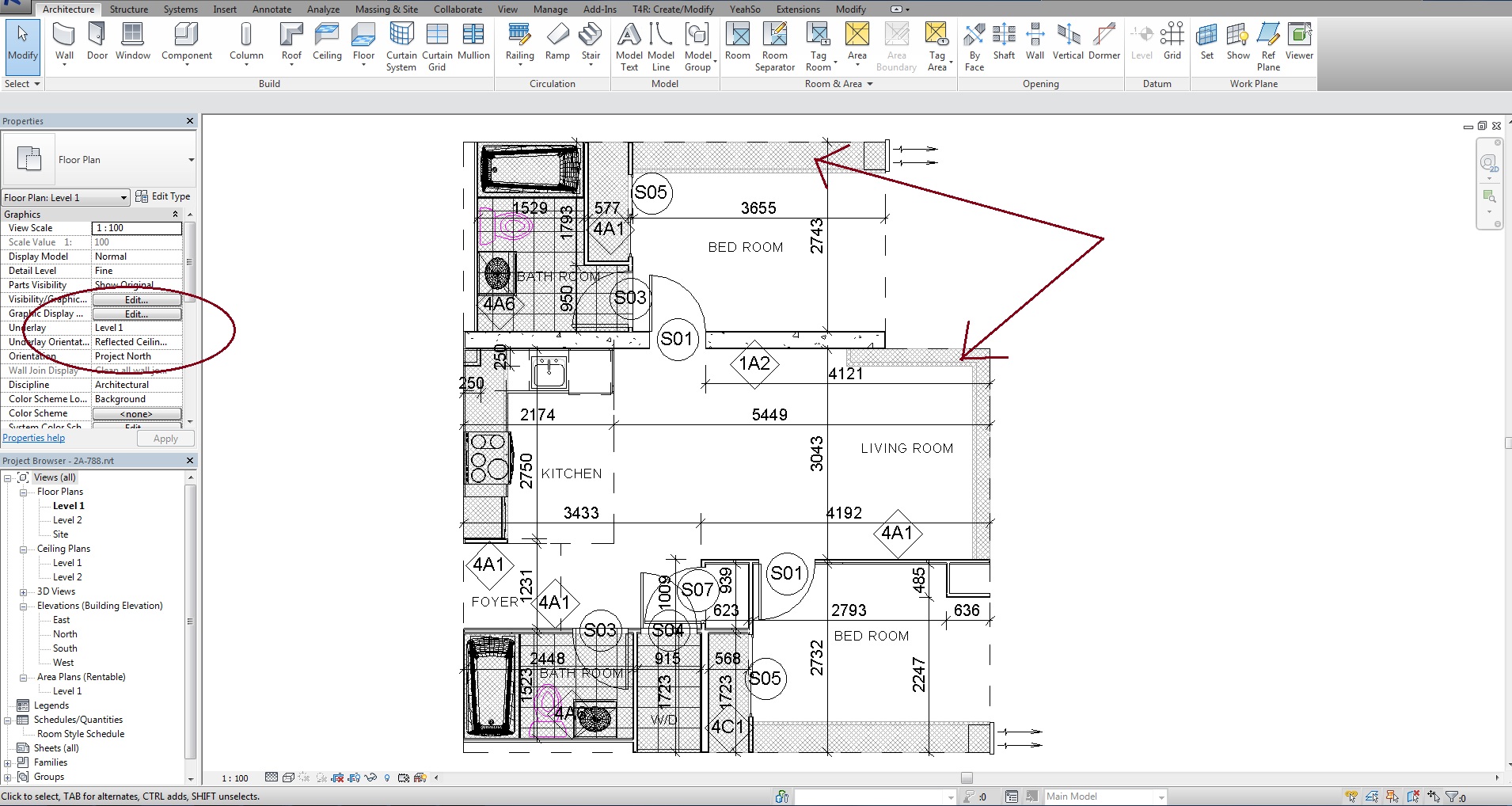Open the Insert ribbon tab

click(x=225, y=10)
